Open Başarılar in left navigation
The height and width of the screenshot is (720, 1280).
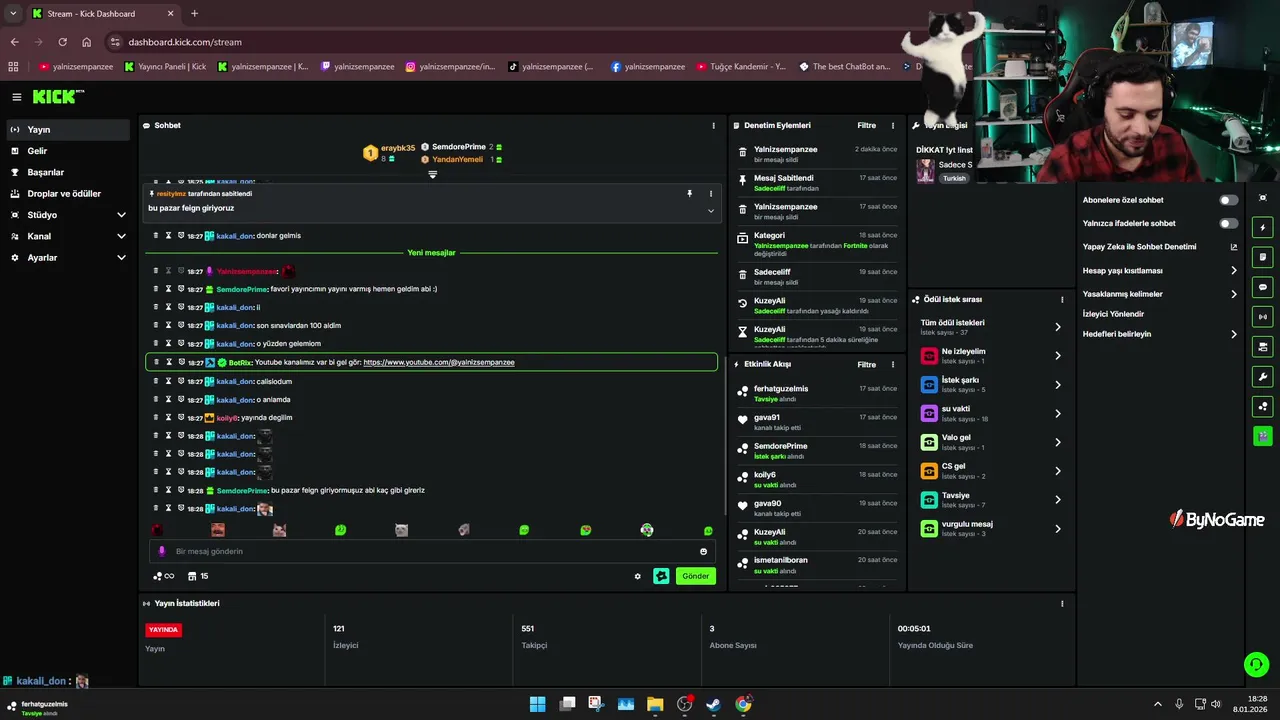[66, 172]
